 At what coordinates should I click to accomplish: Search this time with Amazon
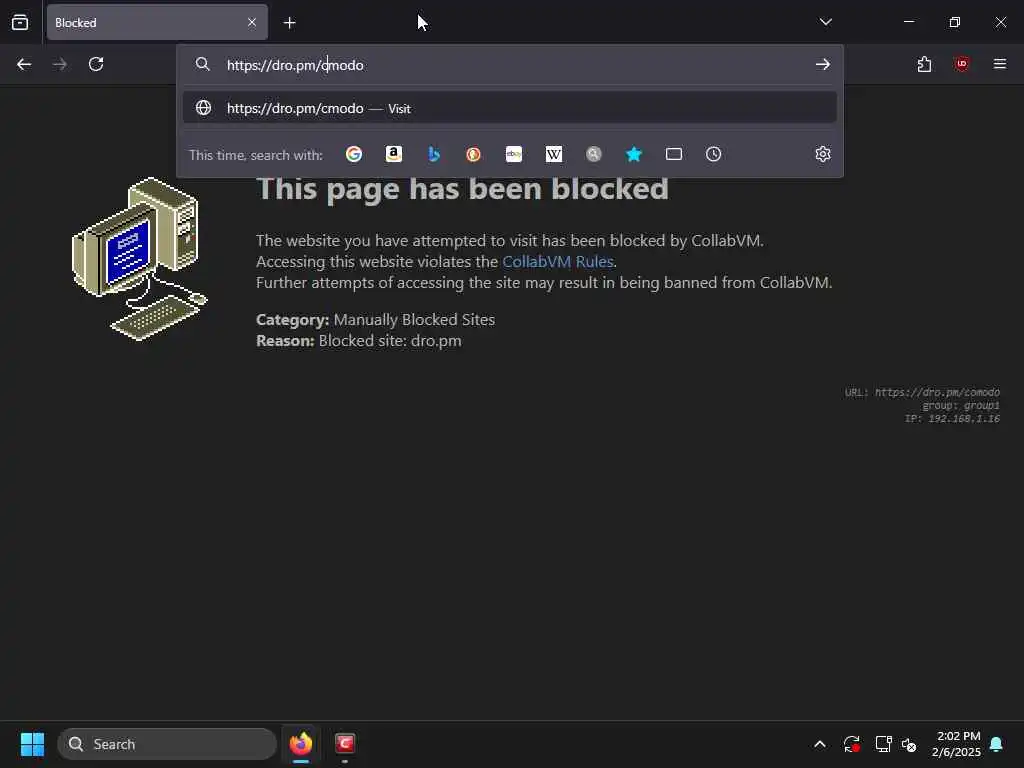pos(394,154)
